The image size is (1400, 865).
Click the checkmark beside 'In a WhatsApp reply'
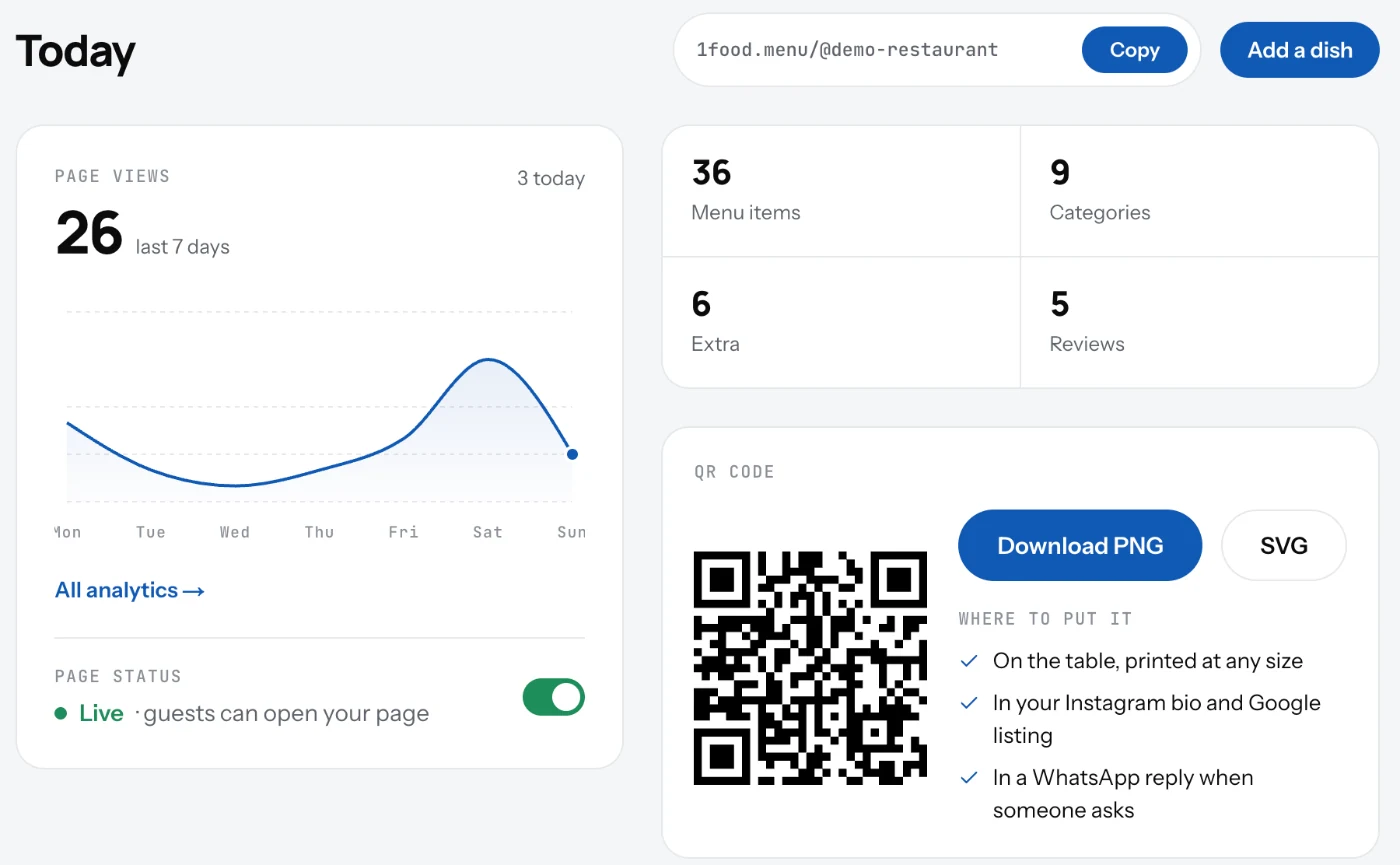pos(968,777)
